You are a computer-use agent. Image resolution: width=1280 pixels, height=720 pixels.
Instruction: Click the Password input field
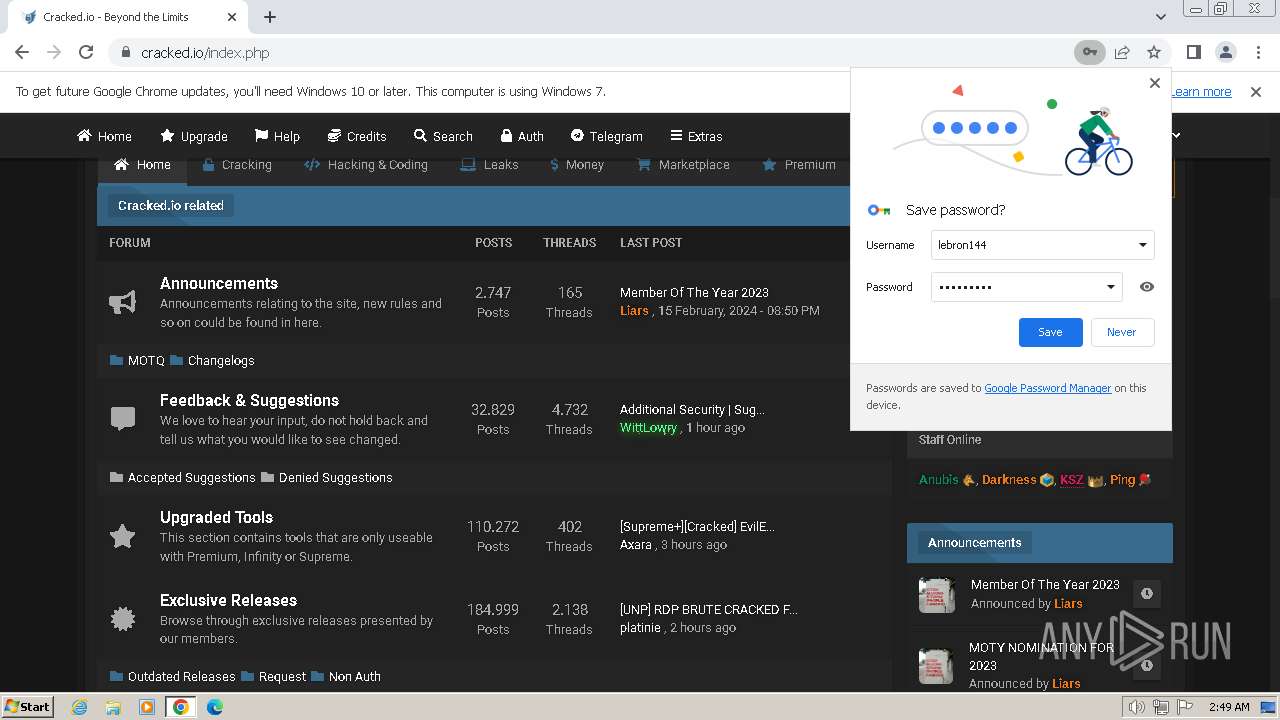(1027, 287)
